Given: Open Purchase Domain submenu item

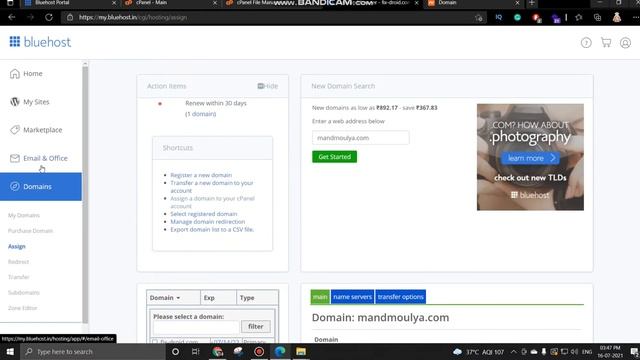Looking at the screenshot, I should pyautogui.click(x=31, y=231).
